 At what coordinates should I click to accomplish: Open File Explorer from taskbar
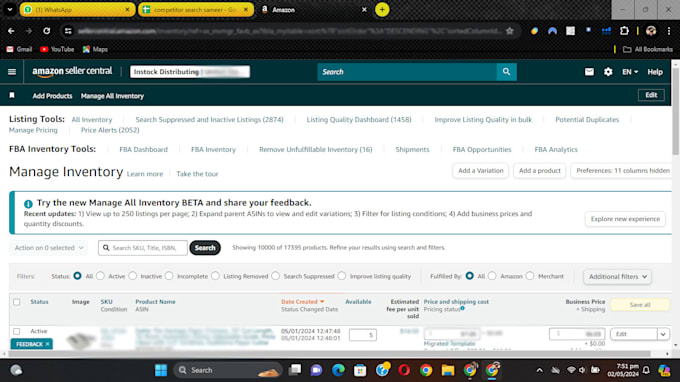pyautogui.click(x=448, y=370)
